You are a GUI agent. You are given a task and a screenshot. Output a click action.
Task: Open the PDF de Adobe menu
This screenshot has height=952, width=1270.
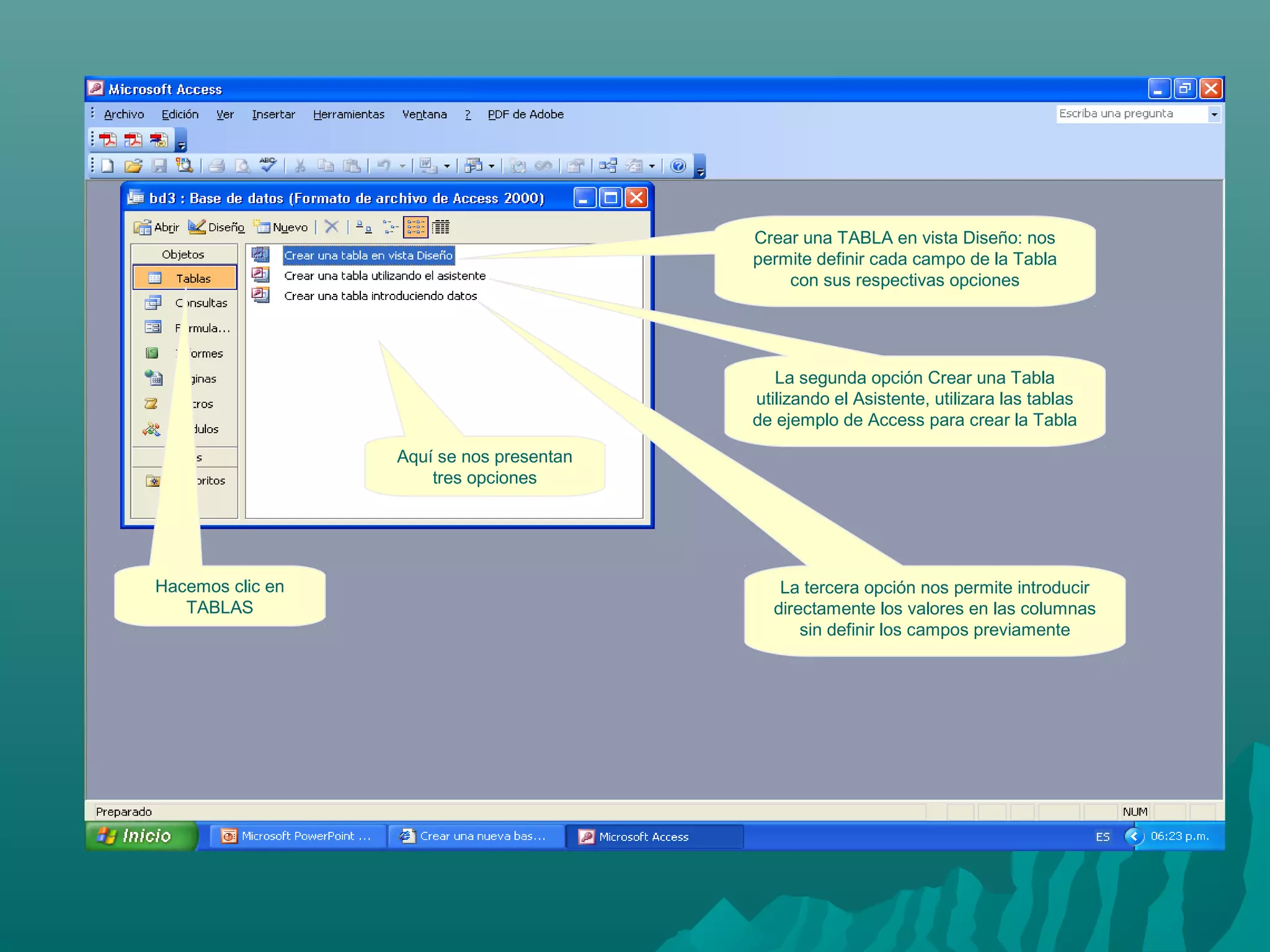tap(525, 114)
